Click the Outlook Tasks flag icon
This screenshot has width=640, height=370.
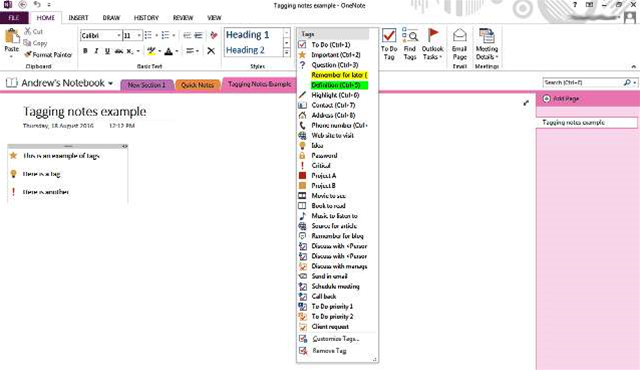point(433,35)
